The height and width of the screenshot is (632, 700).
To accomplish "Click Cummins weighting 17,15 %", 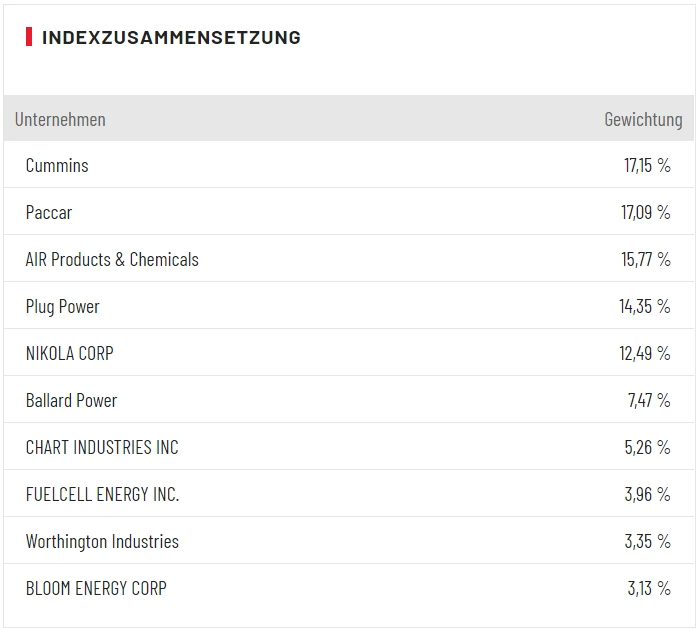I will pos(647,165).
